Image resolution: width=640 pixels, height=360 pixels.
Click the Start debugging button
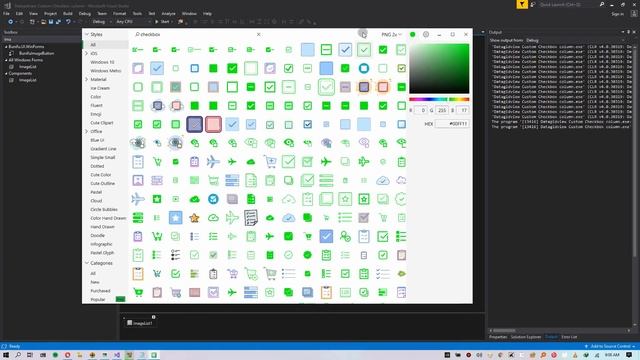(x=162, y=22)
